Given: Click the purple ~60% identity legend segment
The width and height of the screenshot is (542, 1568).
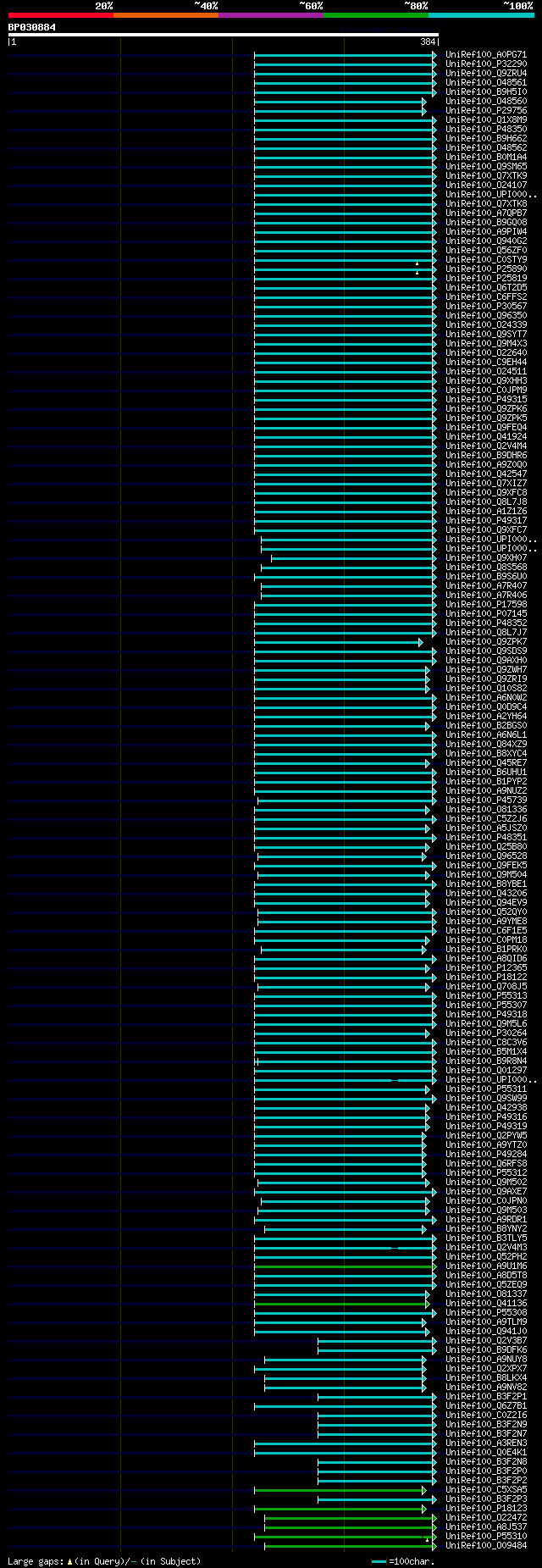Looking at the screenshot, I should click(x=271, y=15).
